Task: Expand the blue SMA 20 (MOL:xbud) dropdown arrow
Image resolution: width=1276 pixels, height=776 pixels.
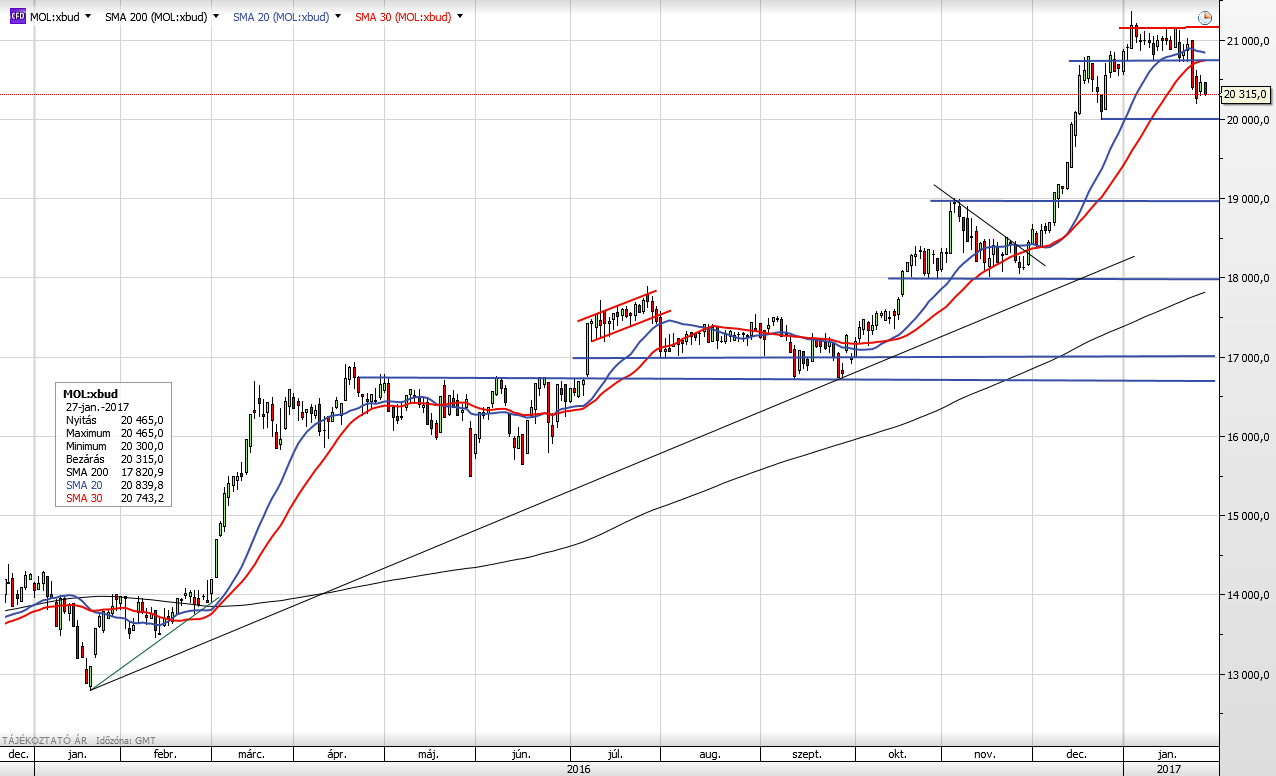Action: pyautogui.click(x=339, y=17)
